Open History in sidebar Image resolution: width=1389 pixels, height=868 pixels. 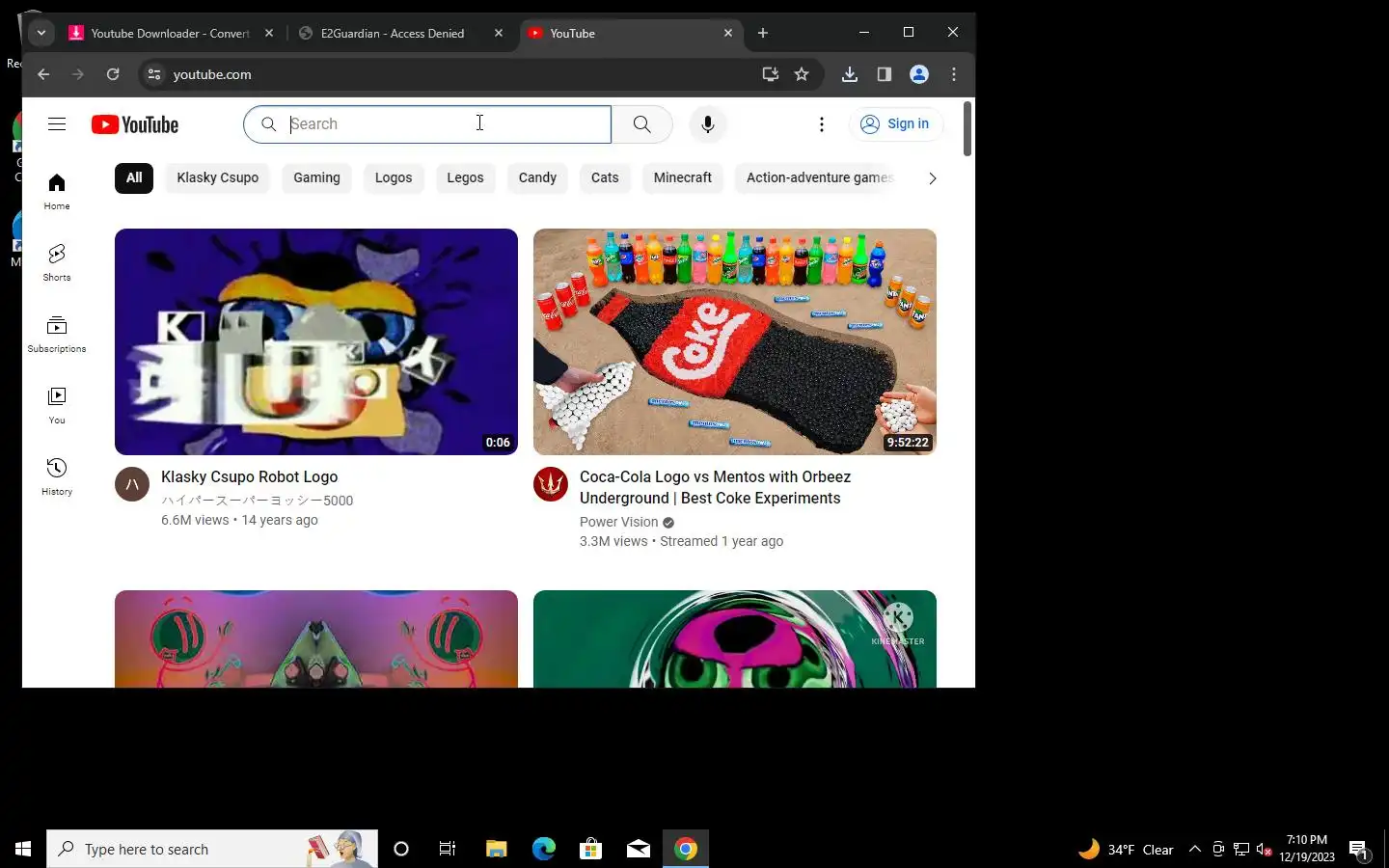pyautogui.click(x=57, y=477)
